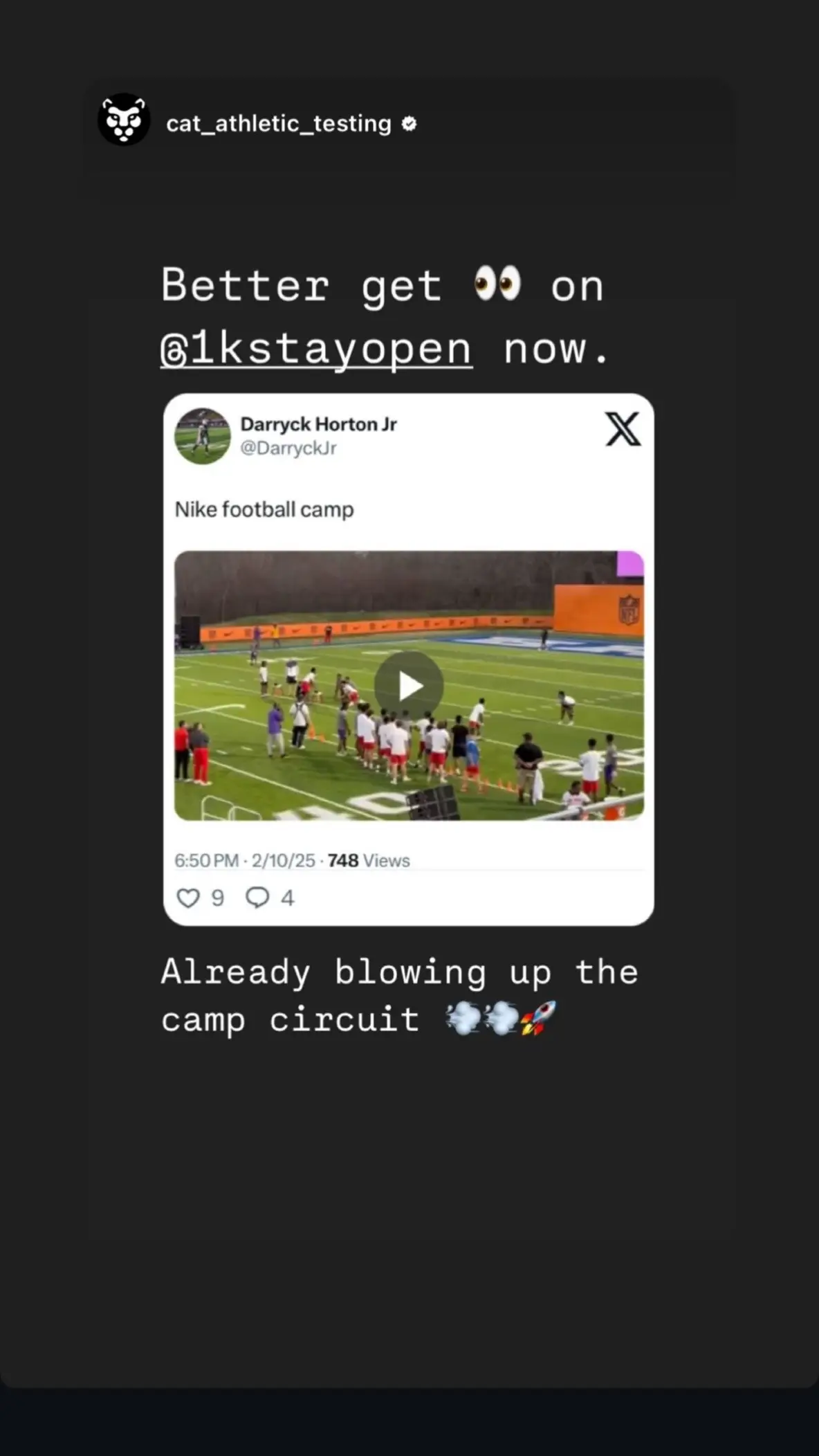Click the like count number 9
The height and width of the screenshot is (1456, 819).
click(218, 898)
